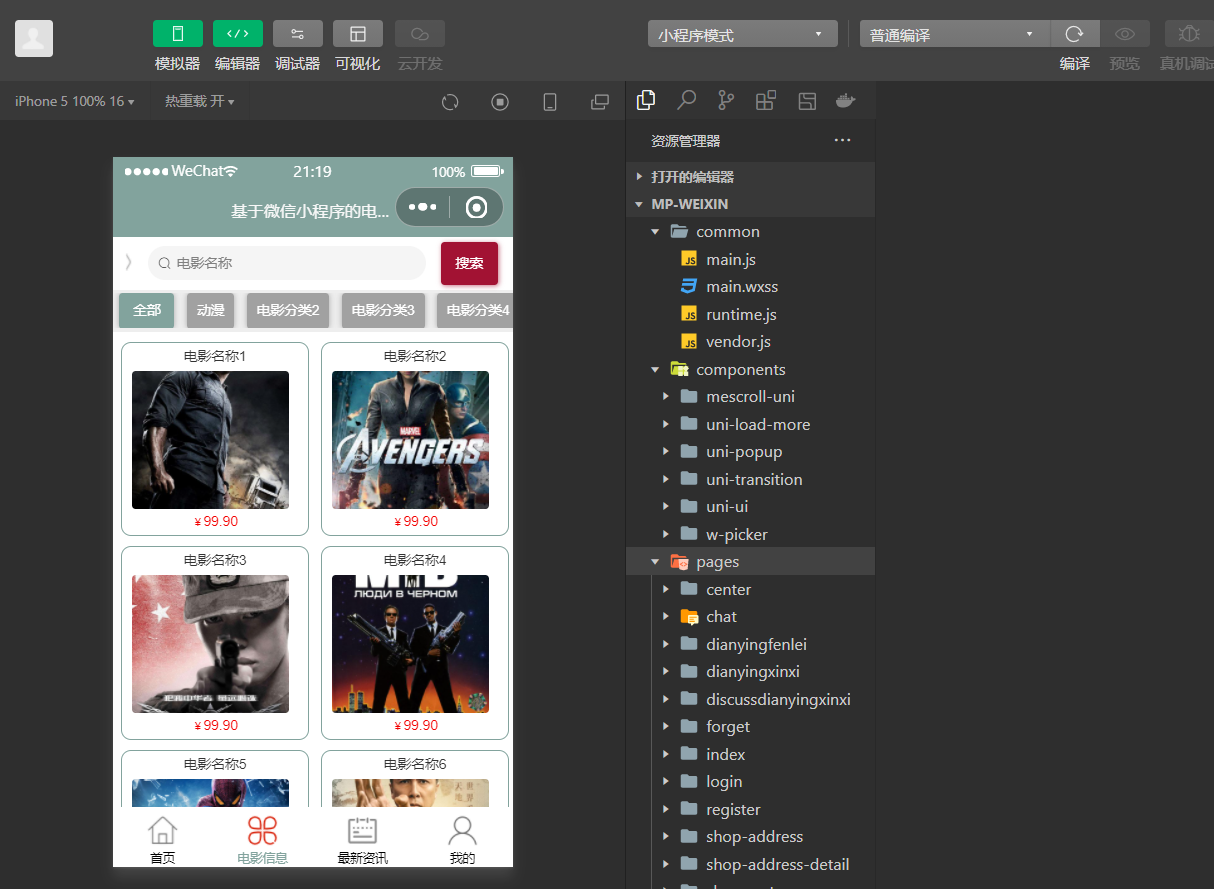Open the search icon in sidebar
The width and height of the screenshot is (1214, 889).
(686, 100)
